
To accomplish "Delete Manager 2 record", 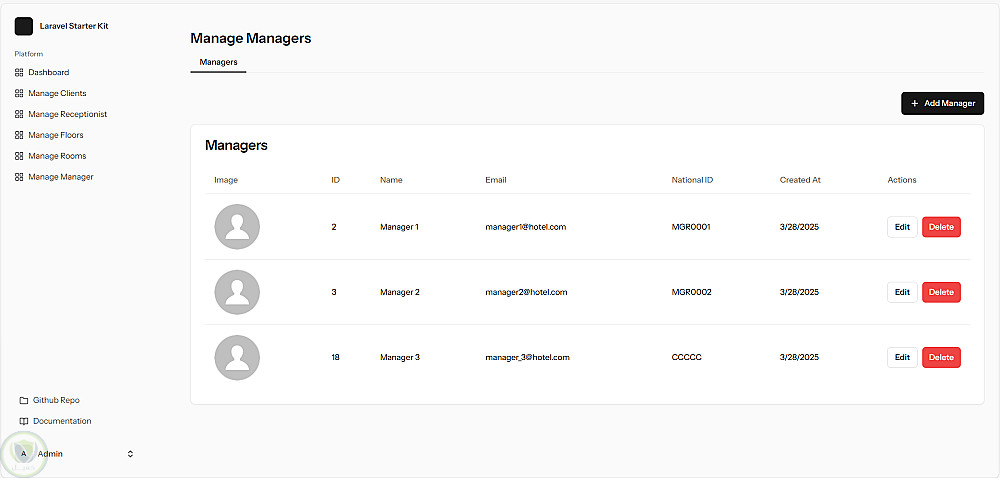I will click(941, 292).
